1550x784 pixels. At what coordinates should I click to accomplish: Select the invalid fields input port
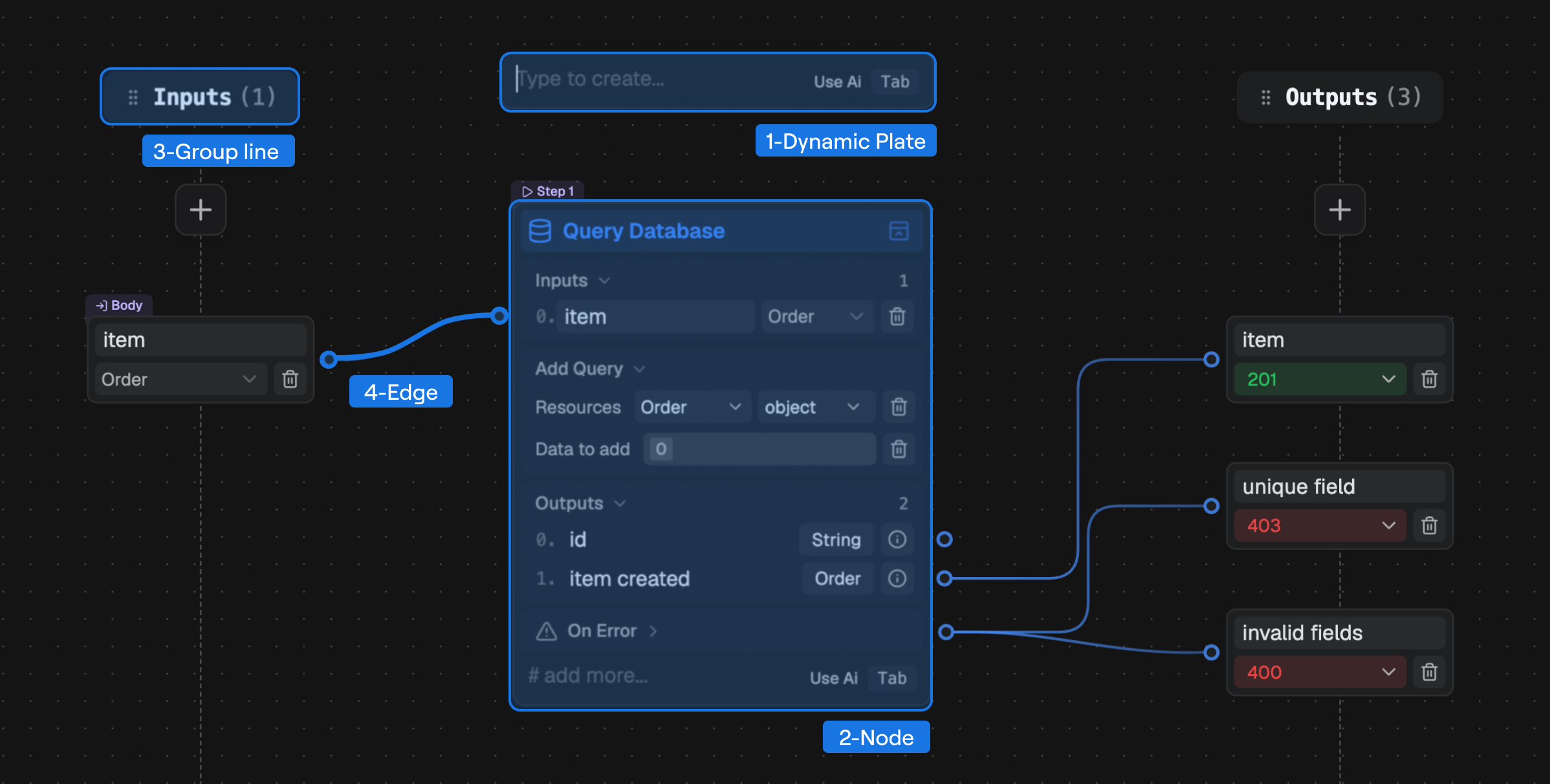[x=1212, y=652]
